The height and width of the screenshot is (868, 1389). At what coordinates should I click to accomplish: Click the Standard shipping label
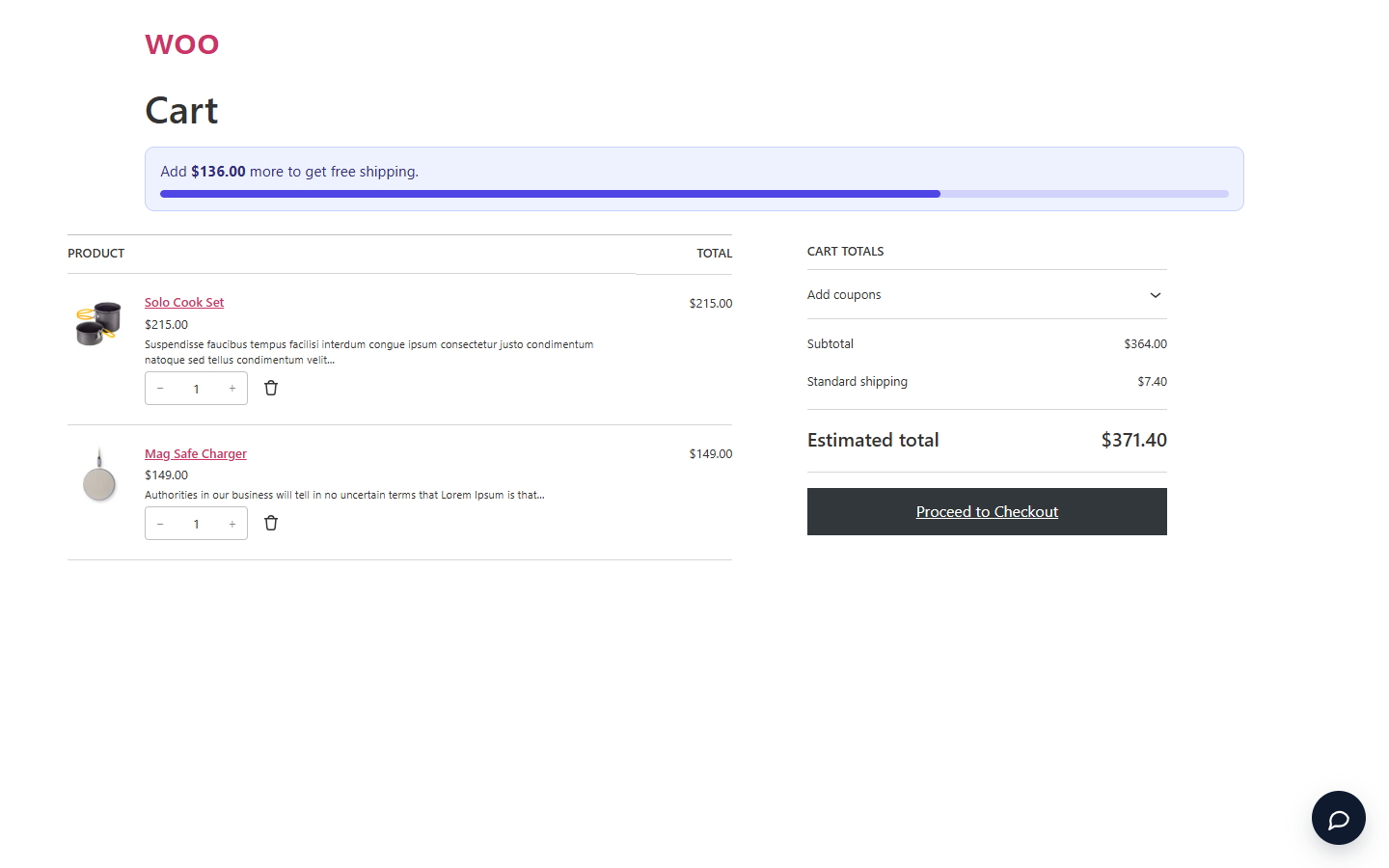(x=858, y=382)
